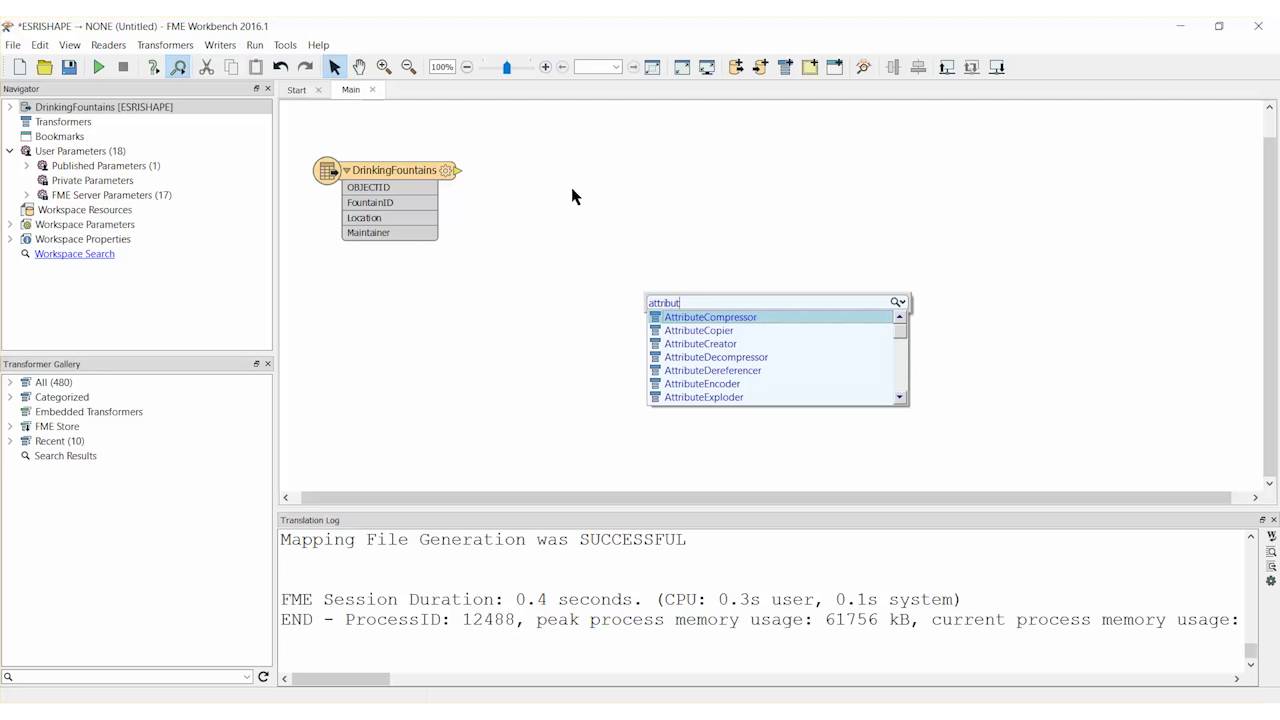This screenshot has height=720, width=1280.
Task: Open the Writers menu
Action: 220,45
